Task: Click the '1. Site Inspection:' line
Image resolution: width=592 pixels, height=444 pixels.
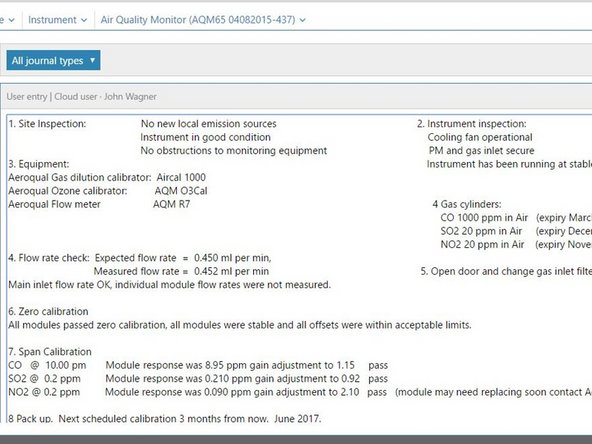Action: point(47,124)
